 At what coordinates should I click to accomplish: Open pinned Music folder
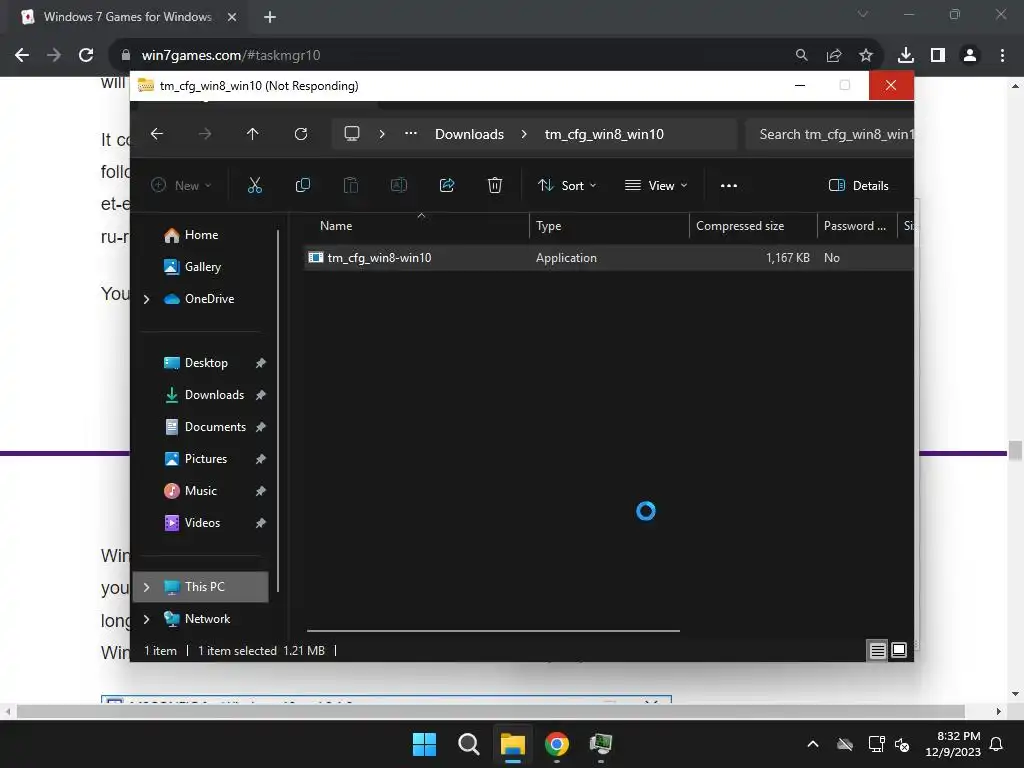[201, 491]
